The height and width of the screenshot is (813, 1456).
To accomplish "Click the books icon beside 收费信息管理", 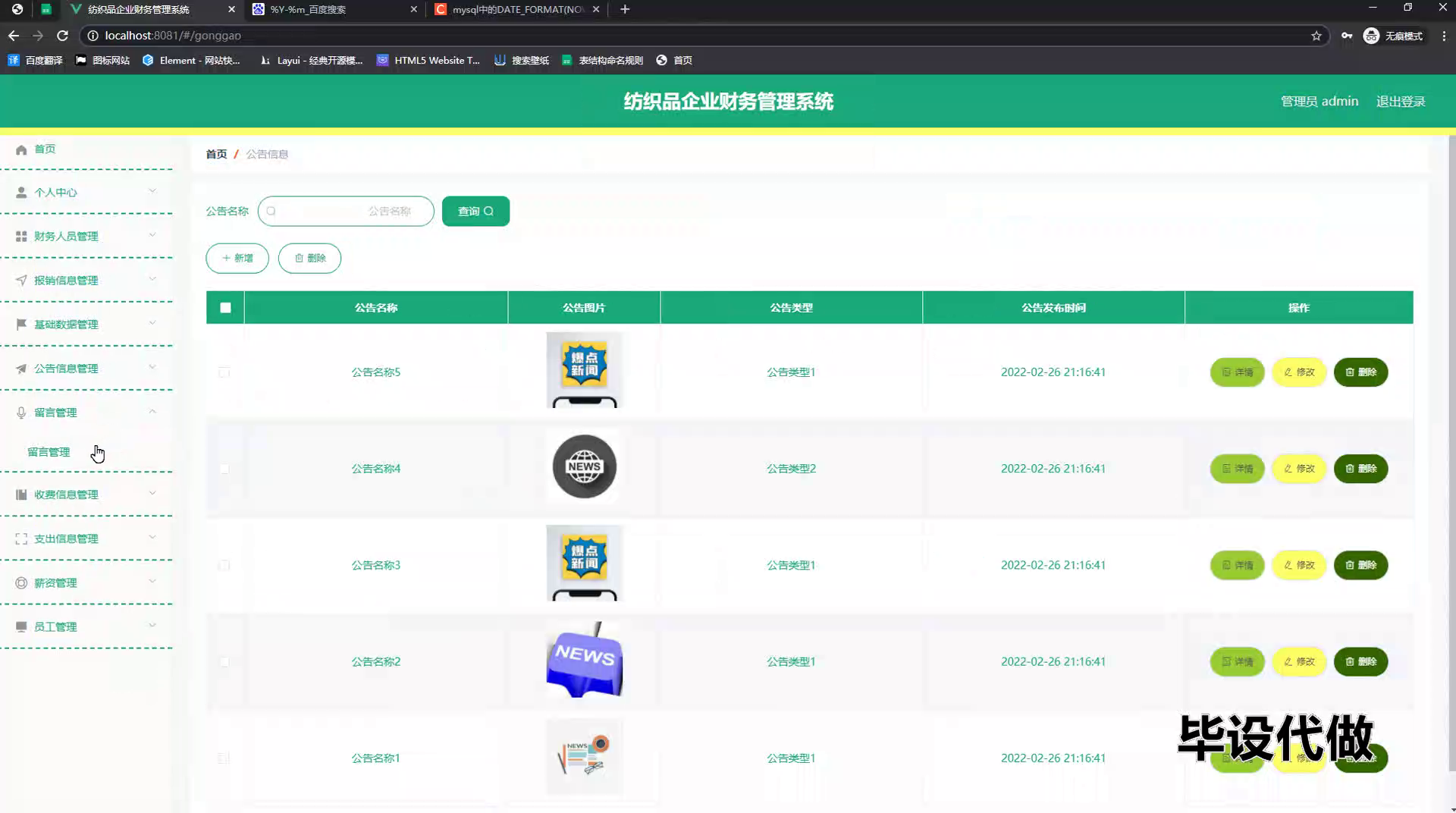I will coord(21,494).
